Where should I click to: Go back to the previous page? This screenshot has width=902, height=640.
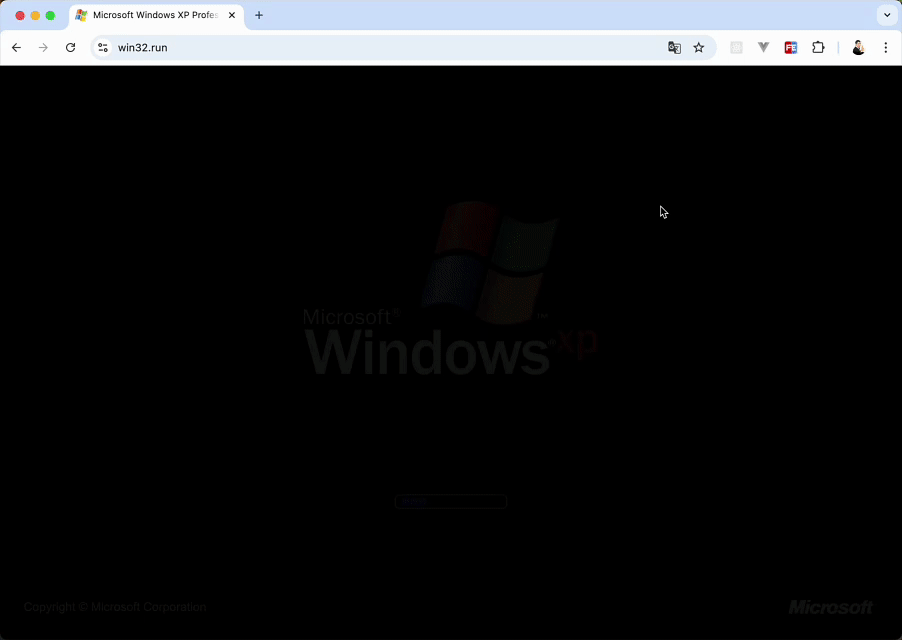pyautogui.click(x=16, y=47)
